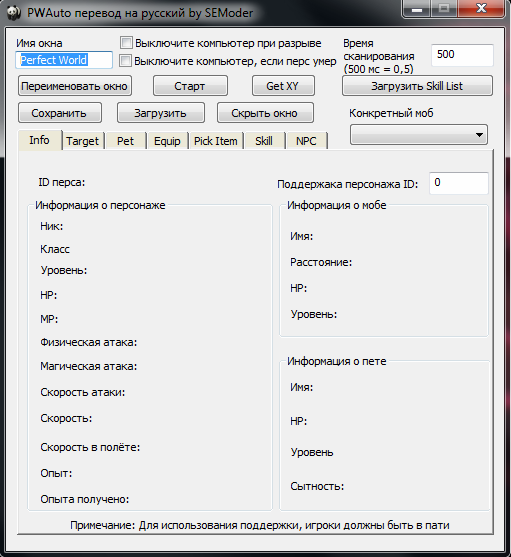
Task: Click the Get XY button
Action: (283, 86)
